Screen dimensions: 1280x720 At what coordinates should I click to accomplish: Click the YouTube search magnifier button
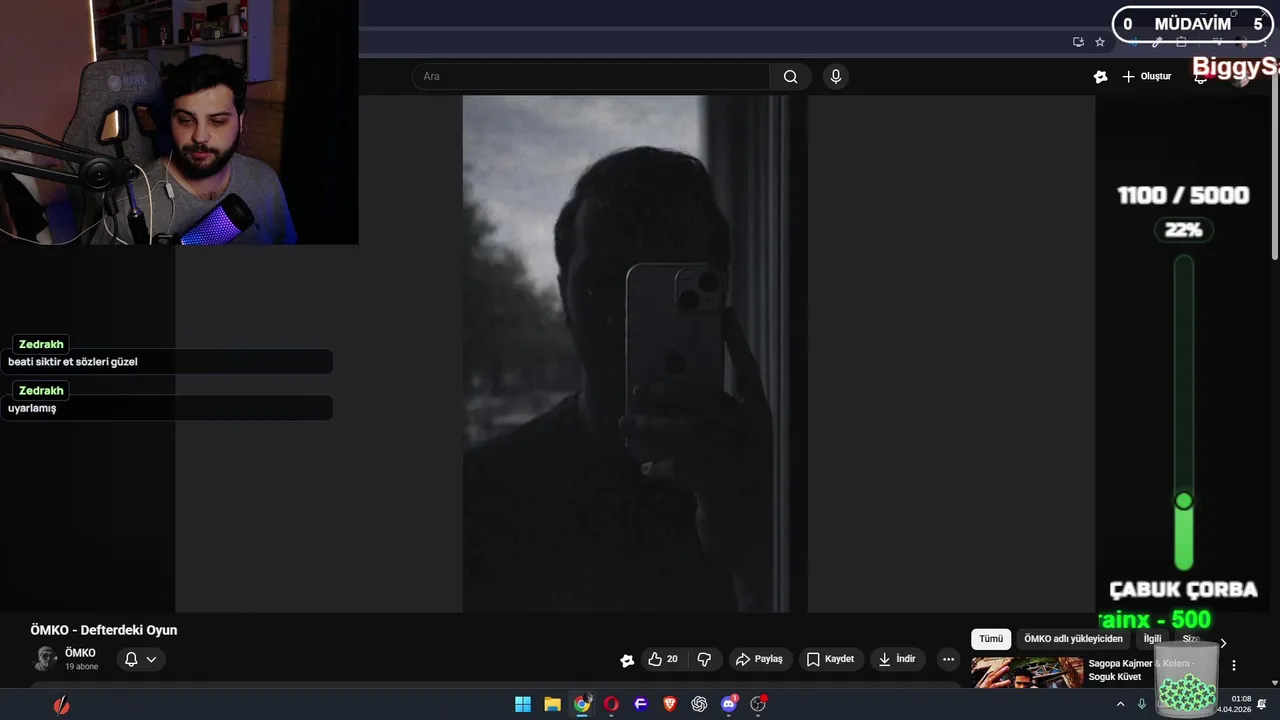[x=790, y=77]
